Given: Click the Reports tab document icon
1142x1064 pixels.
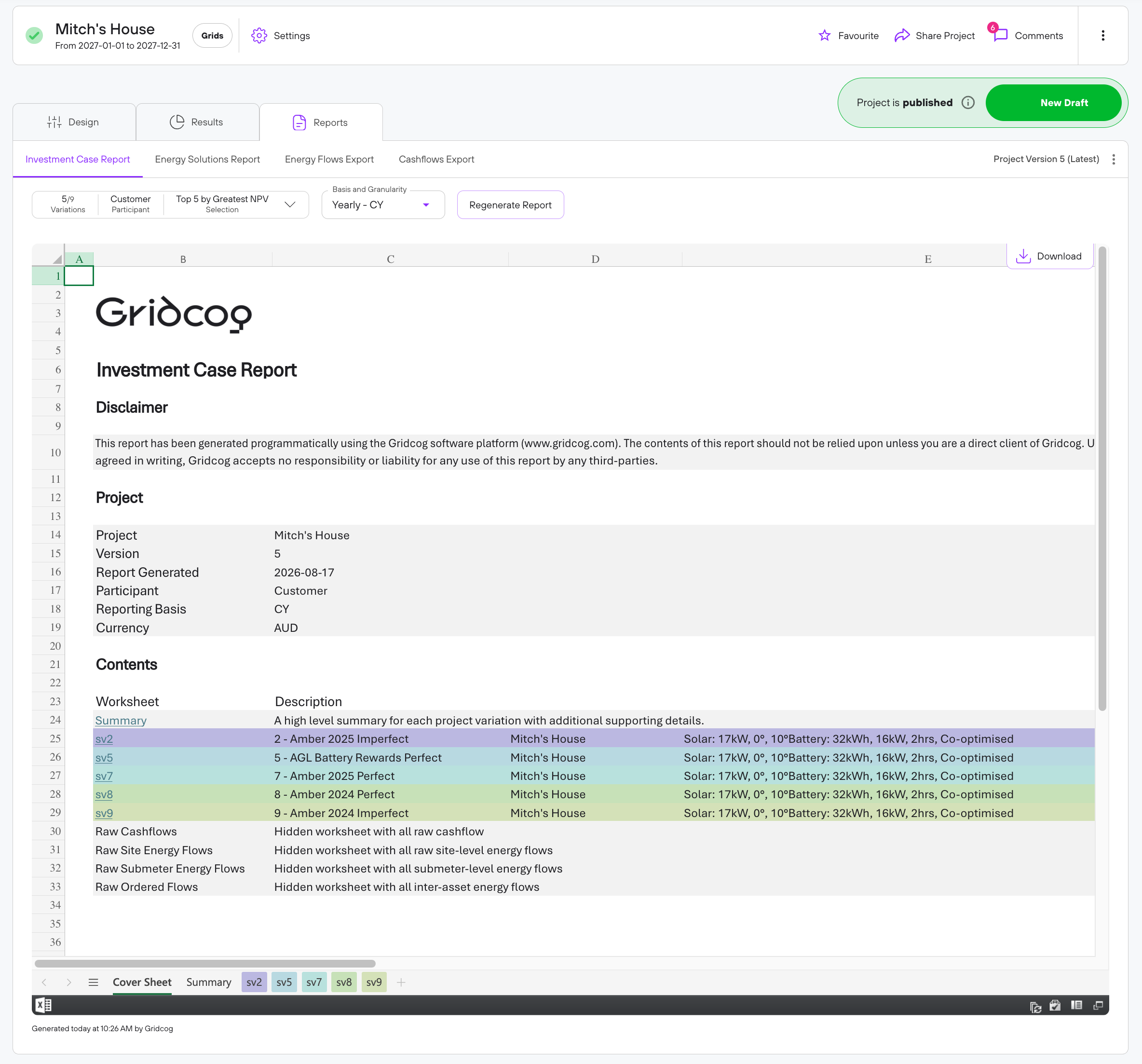Looking at the screenshot, I should [299, 123].
